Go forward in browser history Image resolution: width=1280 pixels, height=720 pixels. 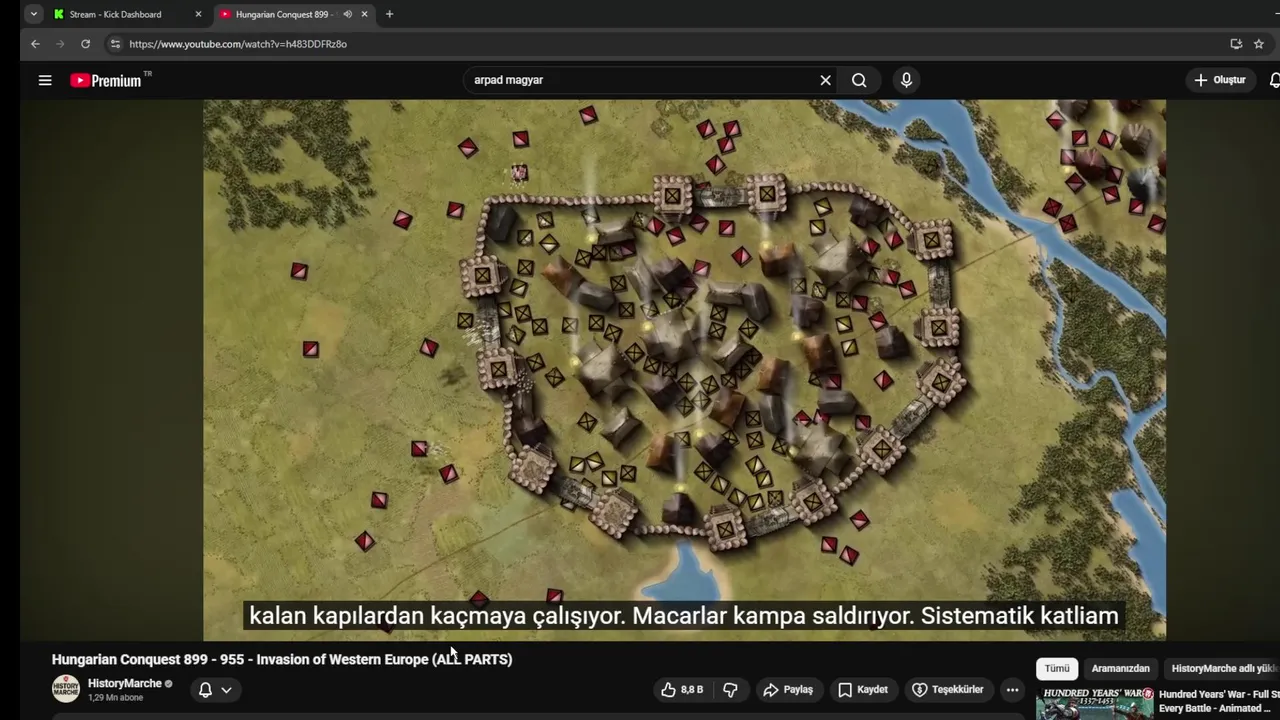click(60, 44)
